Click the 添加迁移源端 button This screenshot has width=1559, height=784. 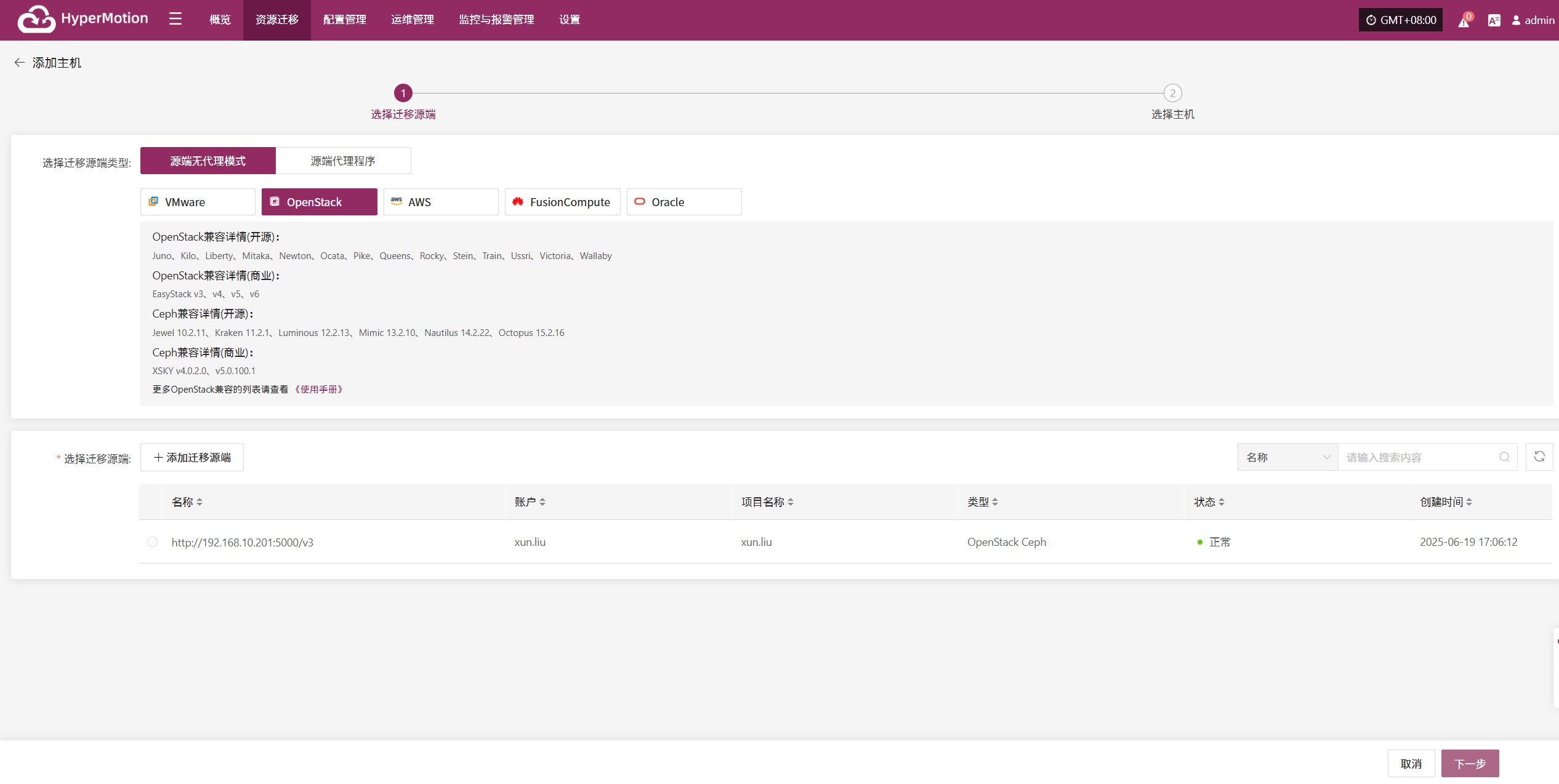[x=192, y=457]
